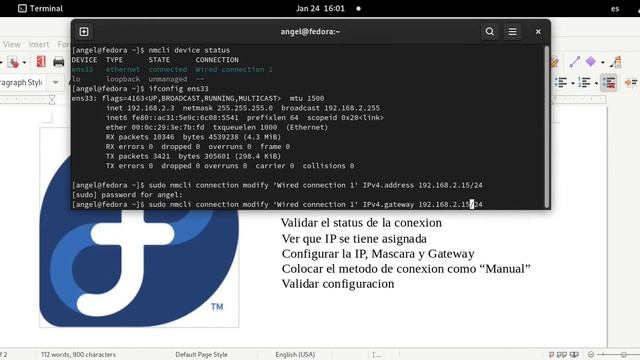Click English (USA) language in status bar

295,354
